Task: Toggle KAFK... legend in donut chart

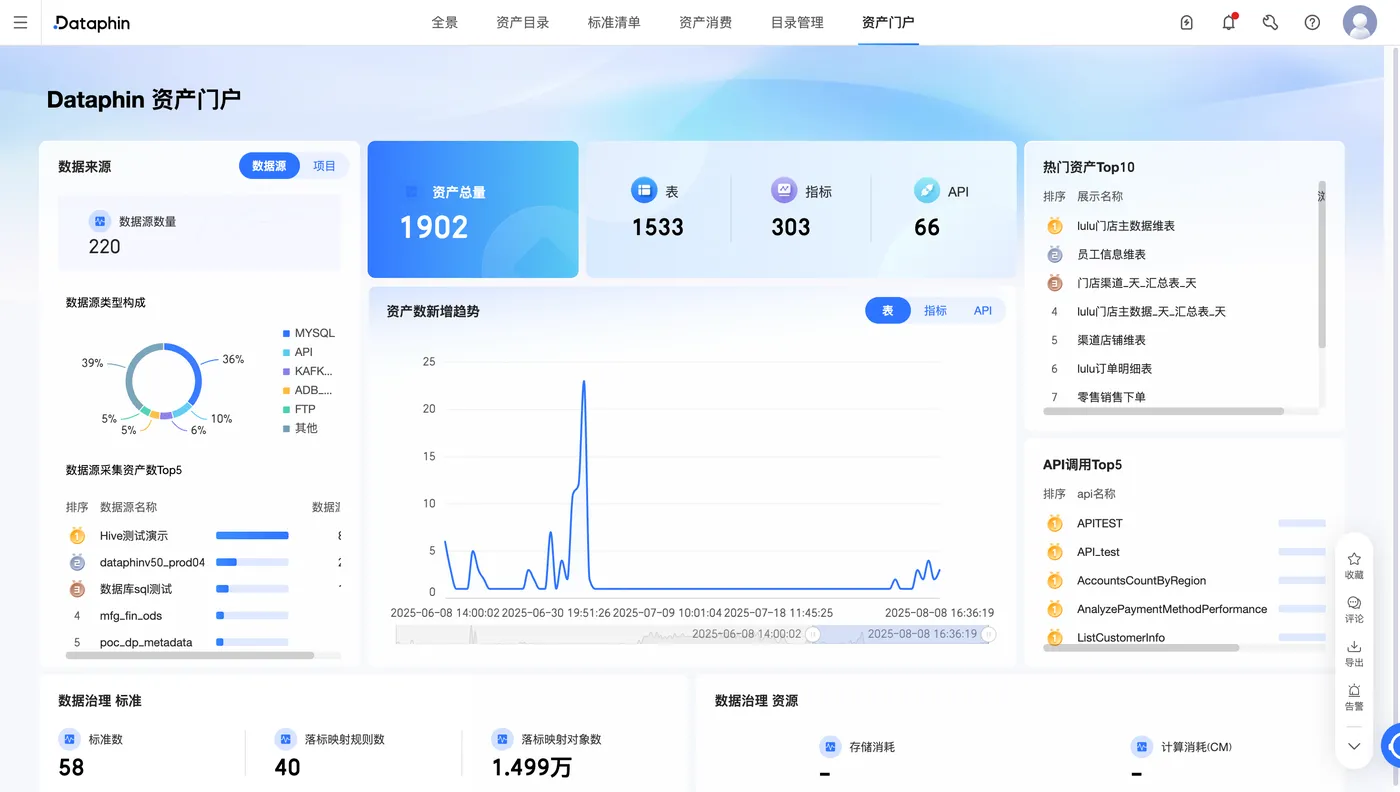Action: 308,371
